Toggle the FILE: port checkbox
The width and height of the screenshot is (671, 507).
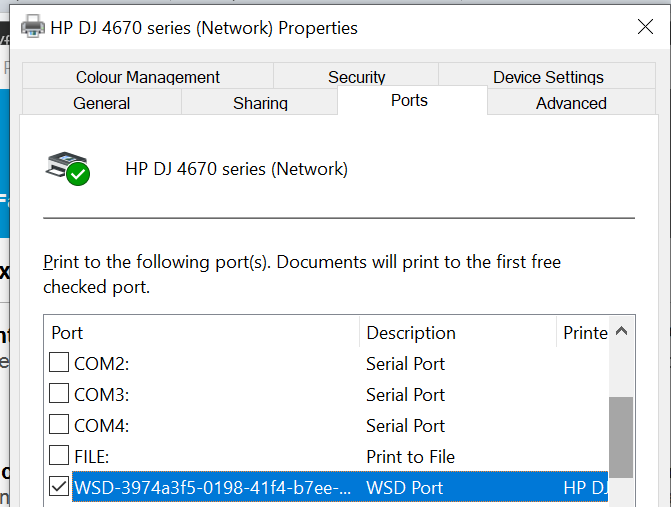pyautogui.click(x=60, y=456)
